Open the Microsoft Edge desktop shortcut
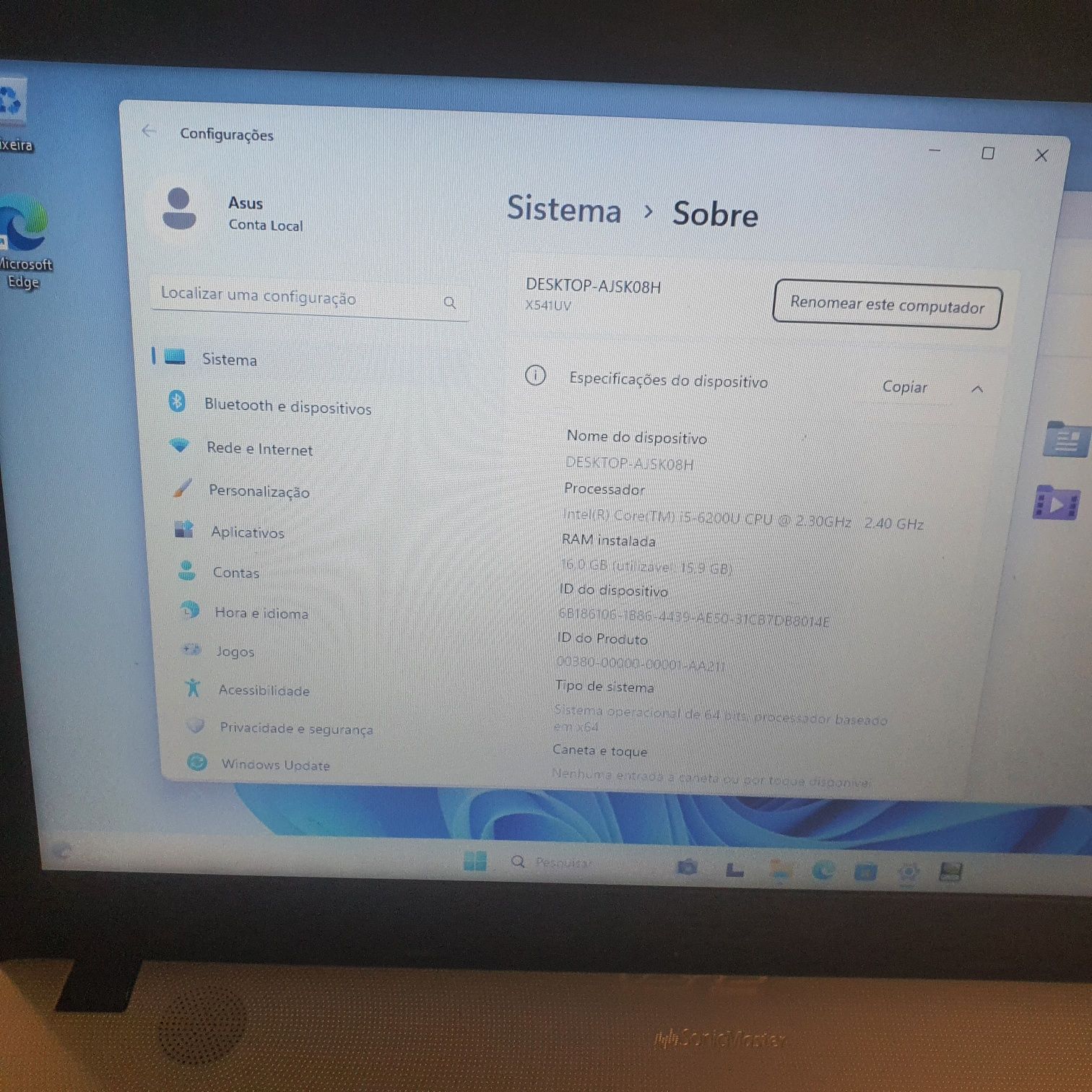Viewport: 1092px width, 1092px height. point(24,242)
